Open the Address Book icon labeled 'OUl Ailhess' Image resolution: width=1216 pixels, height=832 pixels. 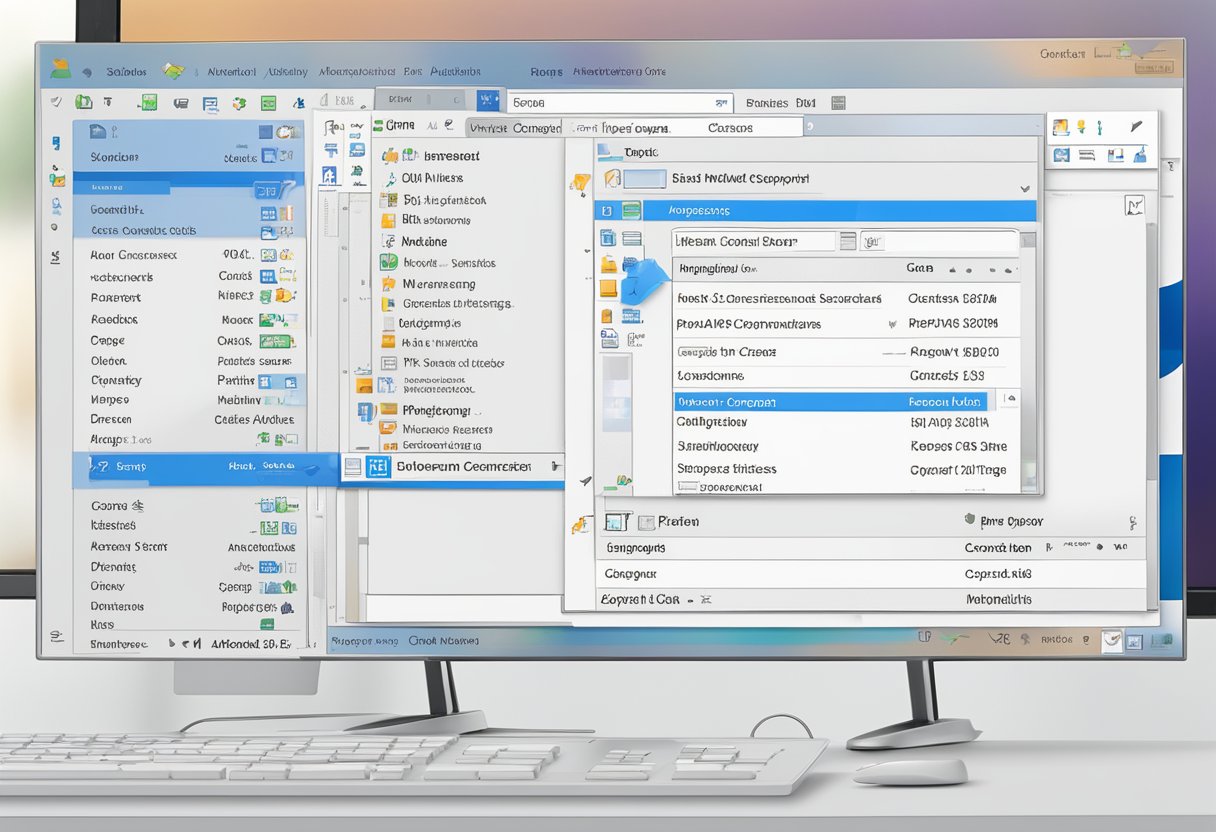click(x=392, y=178)
